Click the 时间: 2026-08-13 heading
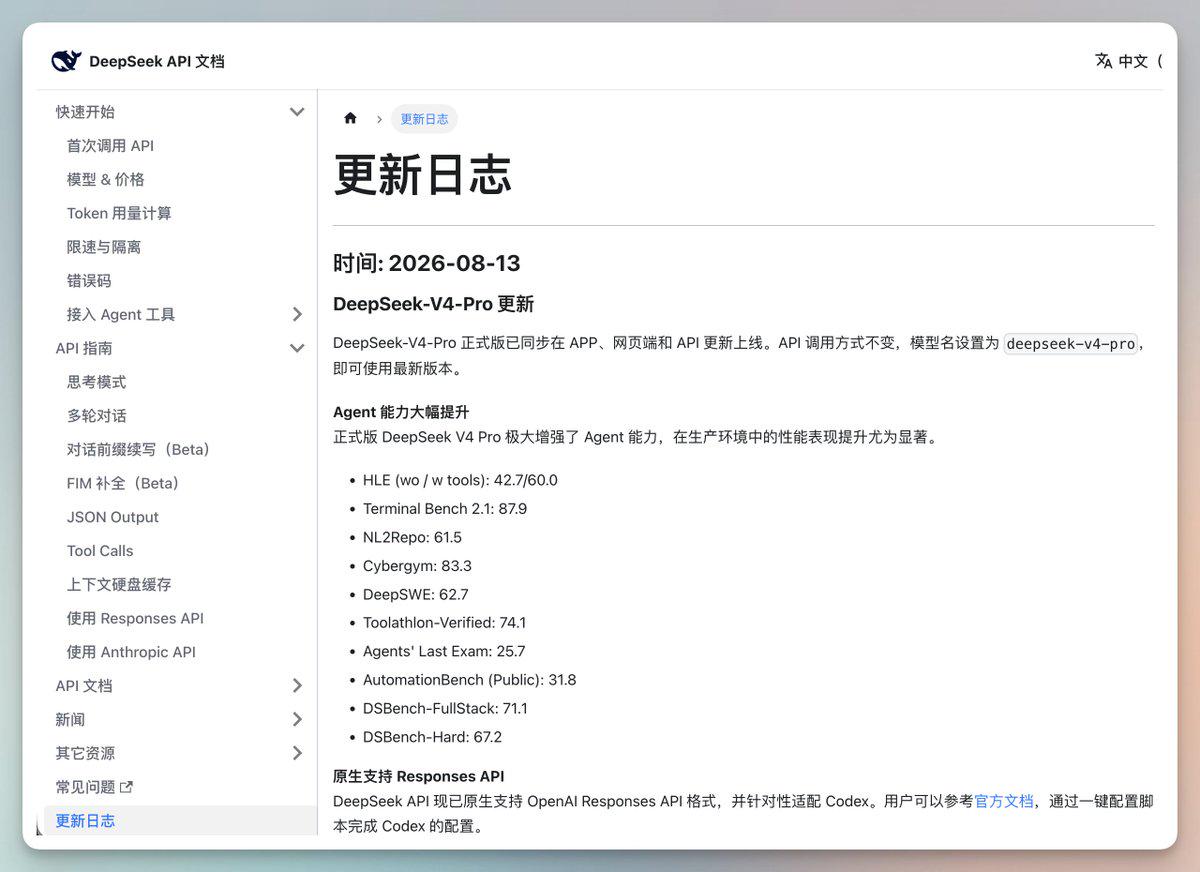The height and width of the screenshot is (872, 1200). pos(427,263)
